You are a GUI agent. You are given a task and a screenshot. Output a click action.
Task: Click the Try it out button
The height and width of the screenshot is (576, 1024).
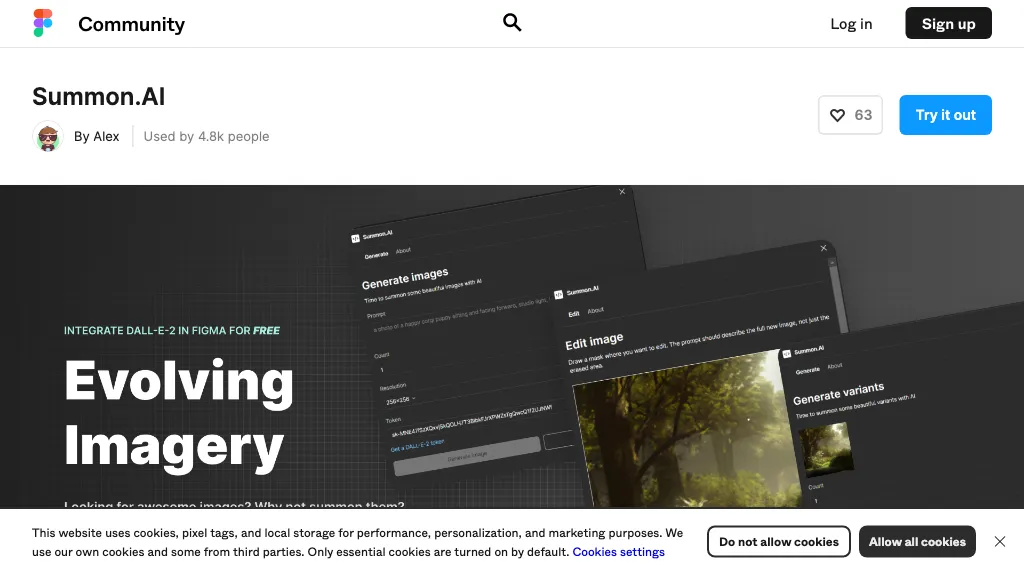[945, 115]
